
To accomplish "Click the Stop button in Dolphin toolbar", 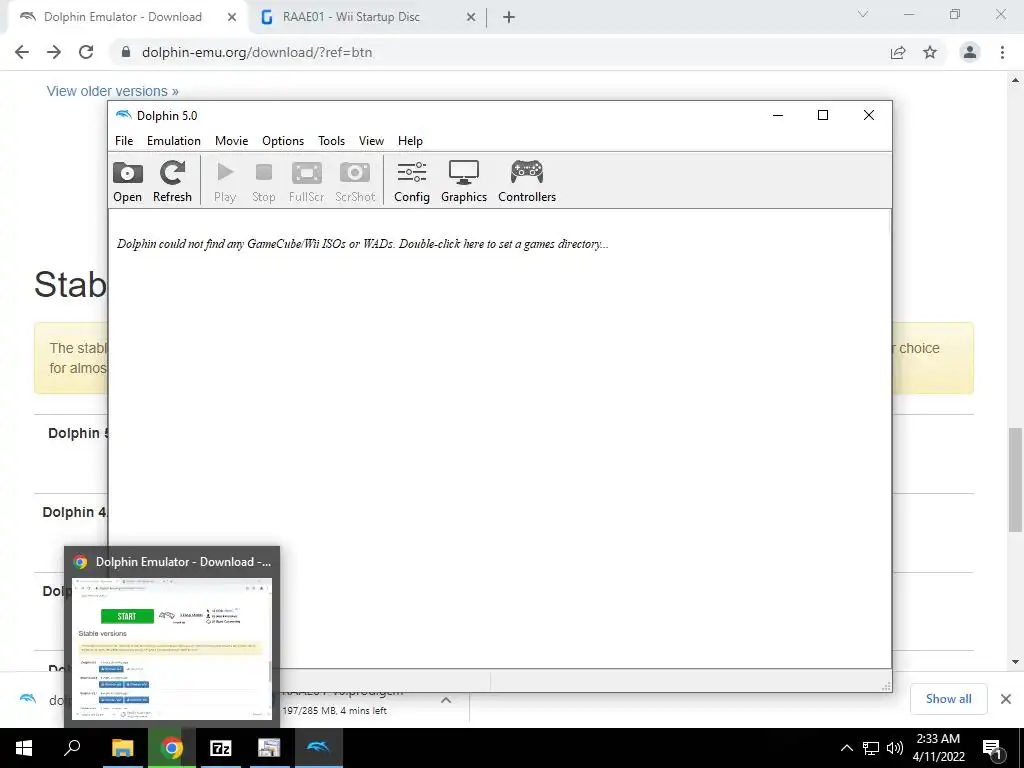I will (263, 182).
